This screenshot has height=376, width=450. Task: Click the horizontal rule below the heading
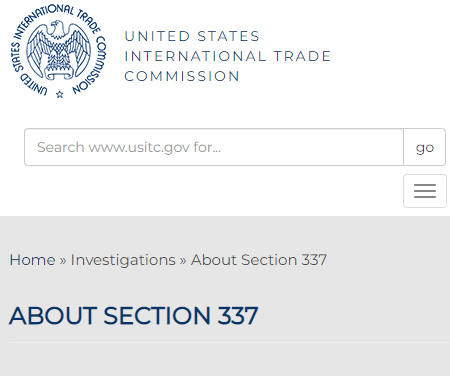coord(229,342)
